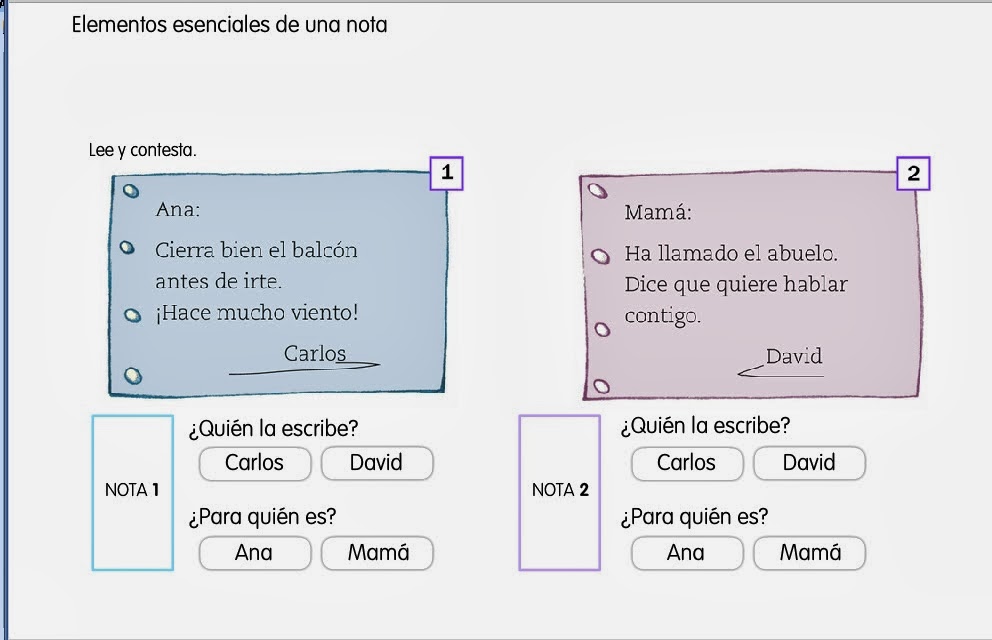Click the David signature on the pink note
This screenshot has height=640, width=992.
[795, 355]
